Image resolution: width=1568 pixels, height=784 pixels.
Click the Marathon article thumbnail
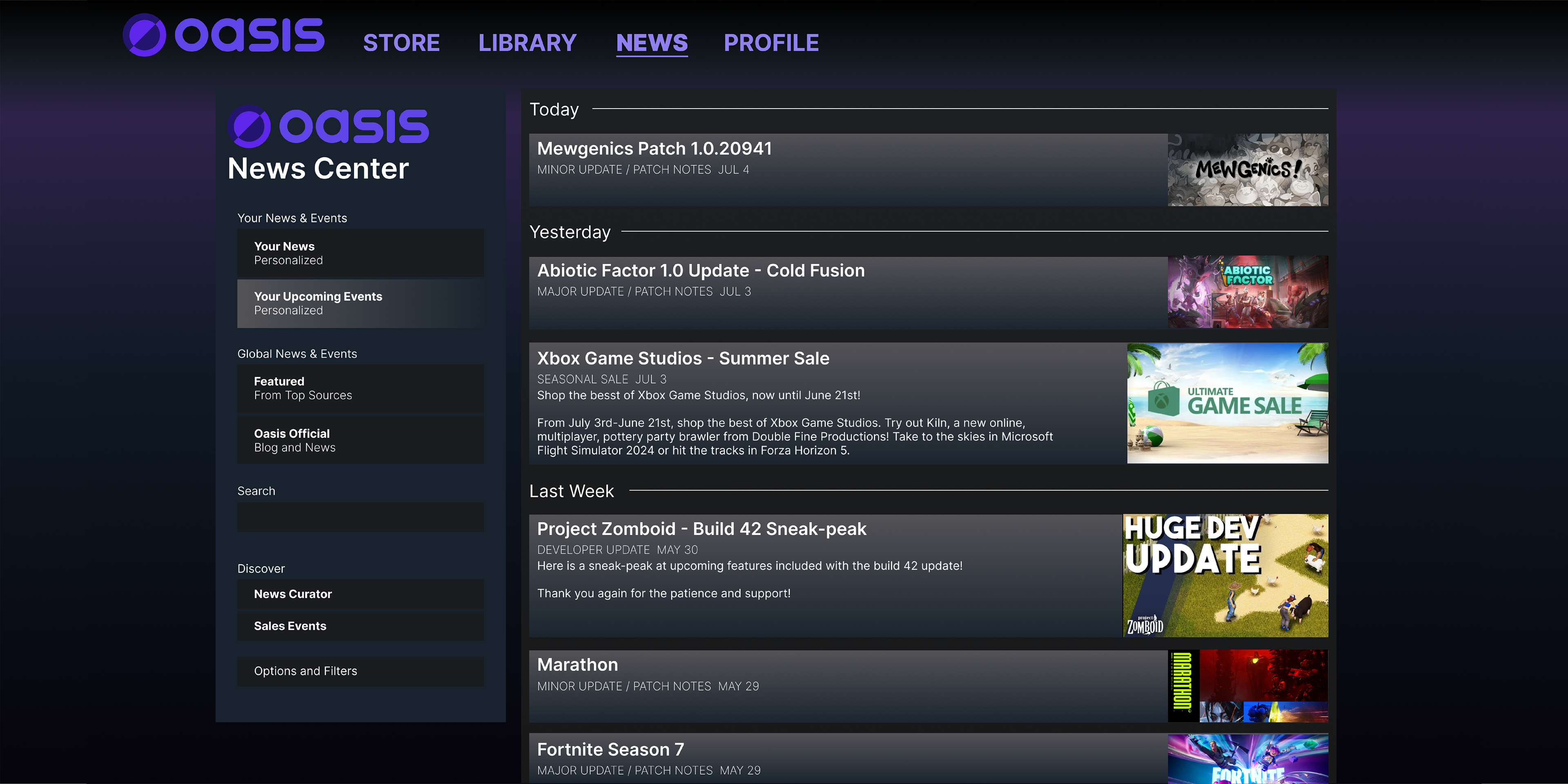click(1248, 686)
